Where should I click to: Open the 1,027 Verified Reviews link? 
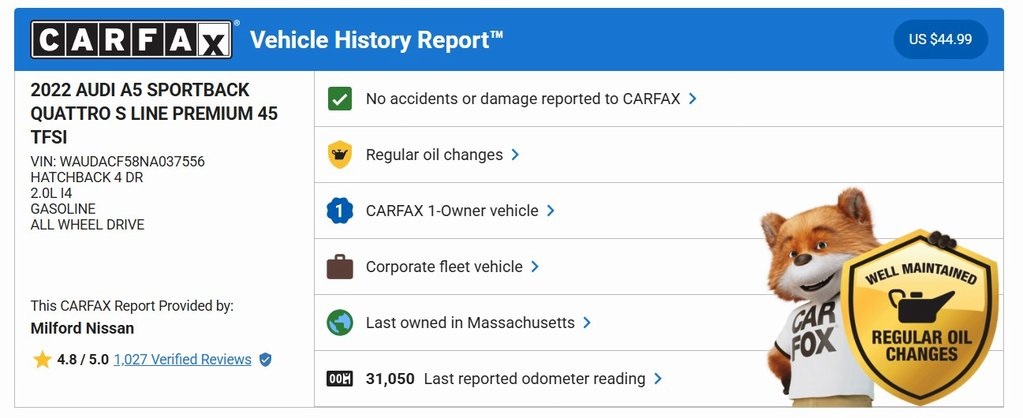coord(182,360)
